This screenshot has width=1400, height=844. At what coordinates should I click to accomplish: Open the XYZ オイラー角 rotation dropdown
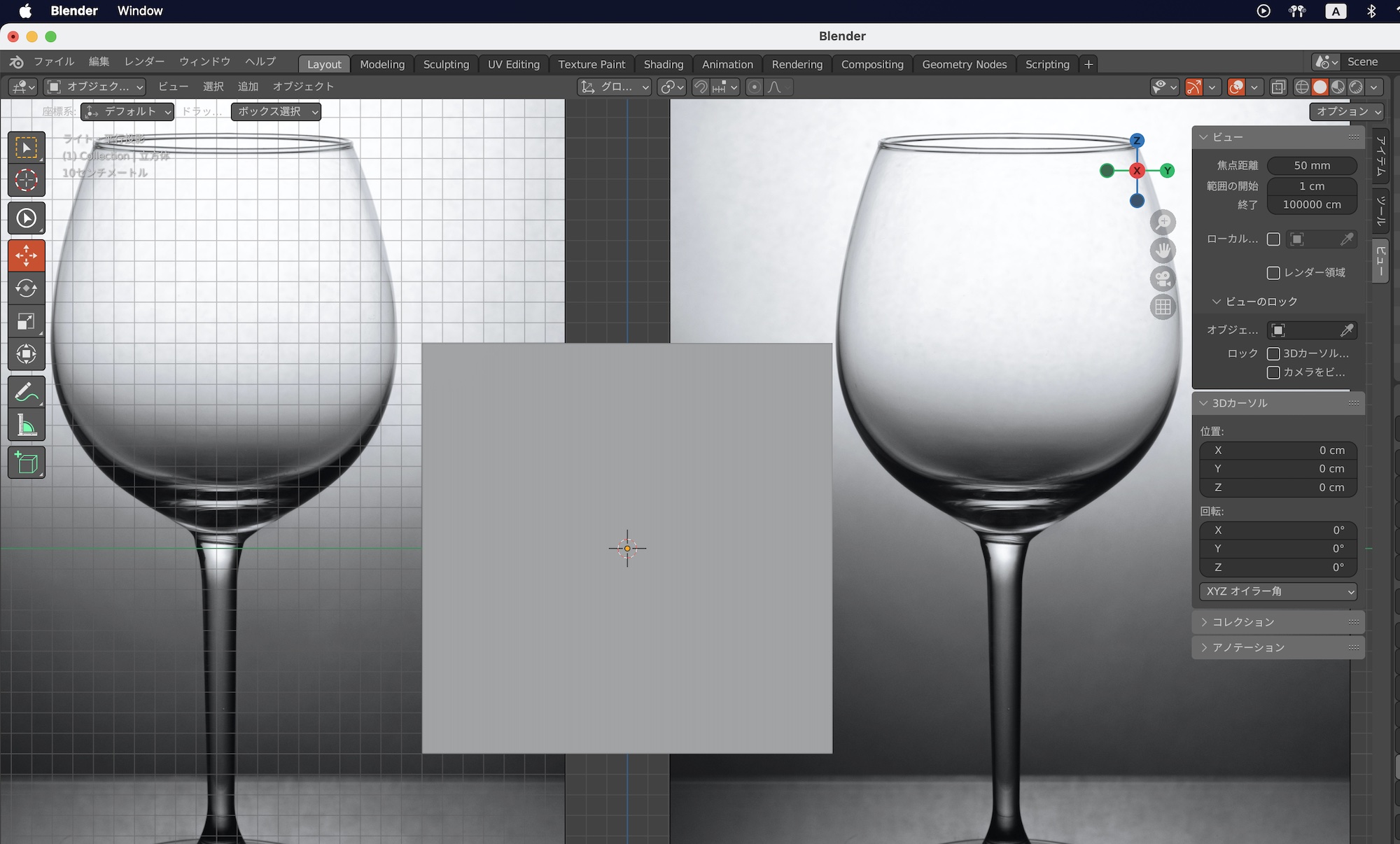click(1278, 591)
